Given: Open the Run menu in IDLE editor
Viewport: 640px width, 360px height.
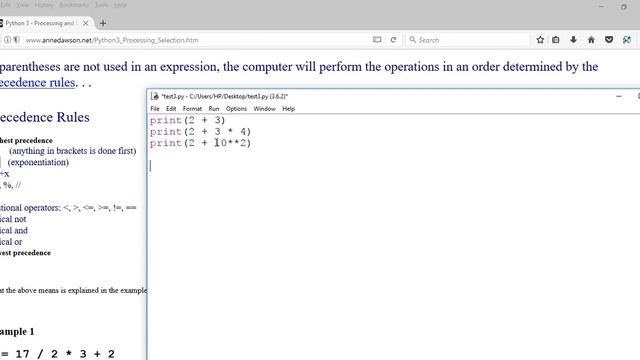Looking at the screenshot, I should click(214, 109).
